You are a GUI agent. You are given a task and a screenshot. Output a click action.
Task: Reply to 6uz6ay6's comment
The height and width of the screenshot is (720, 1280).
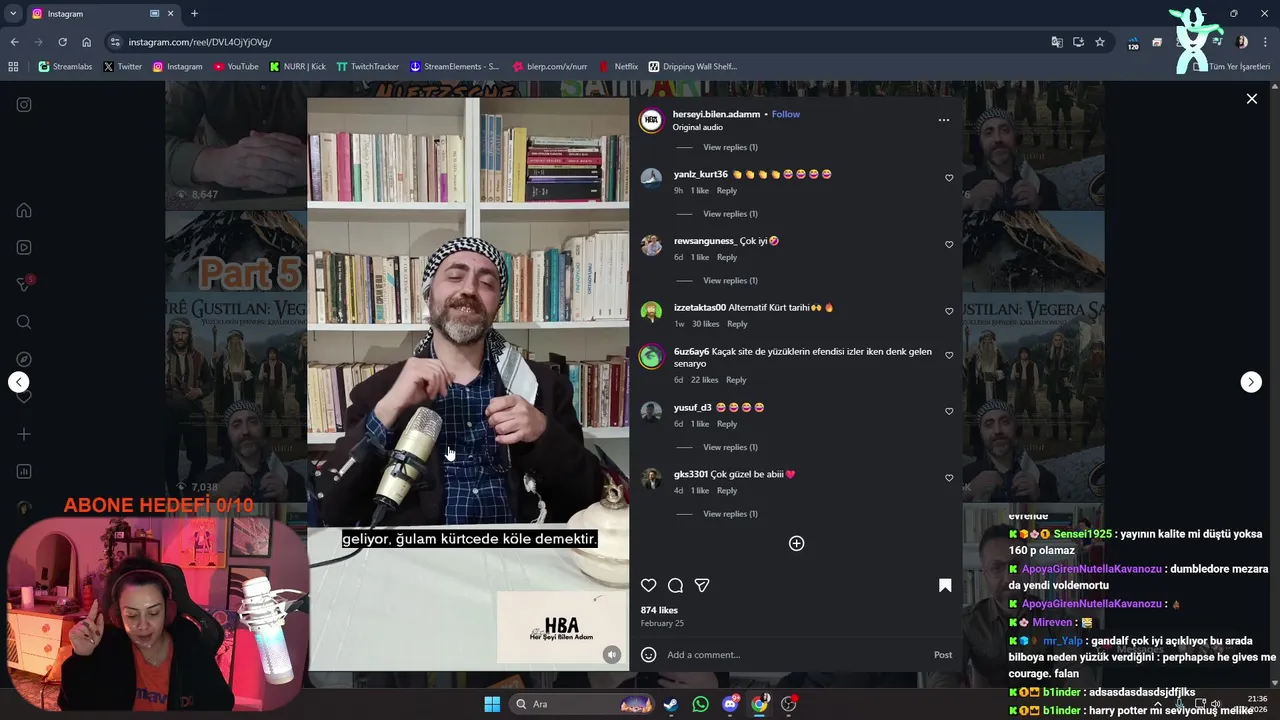click(736, 380)
